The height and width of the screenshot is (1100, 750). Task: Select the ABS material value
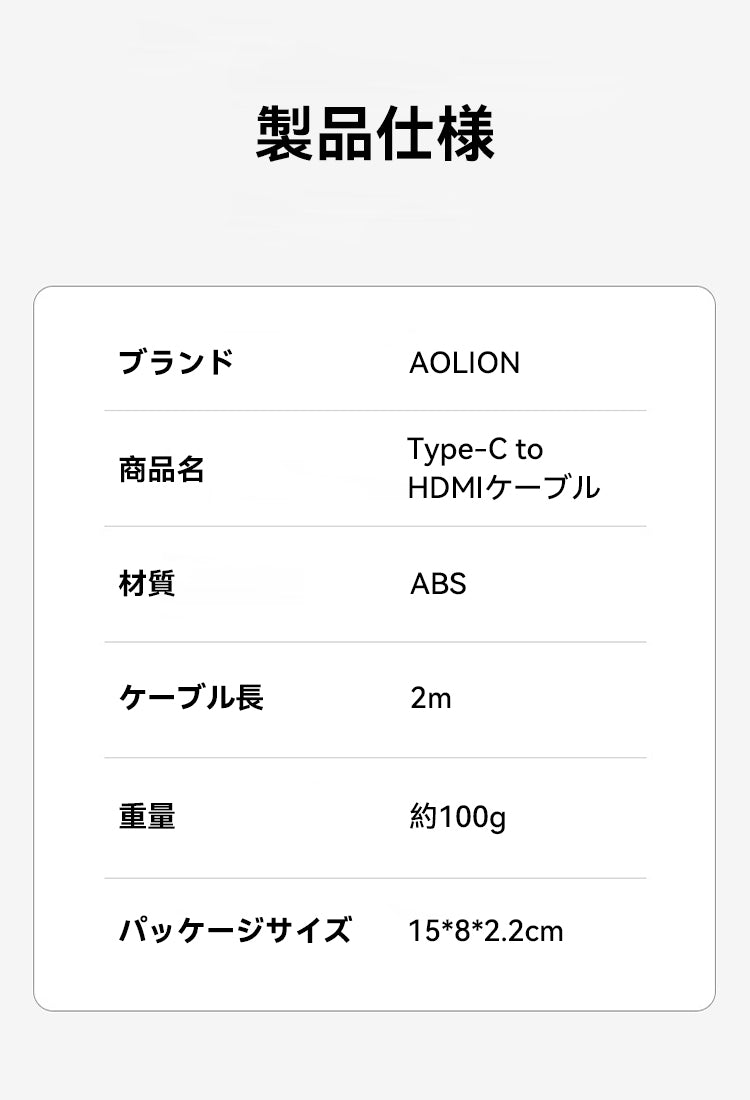[x=438, y=584]
